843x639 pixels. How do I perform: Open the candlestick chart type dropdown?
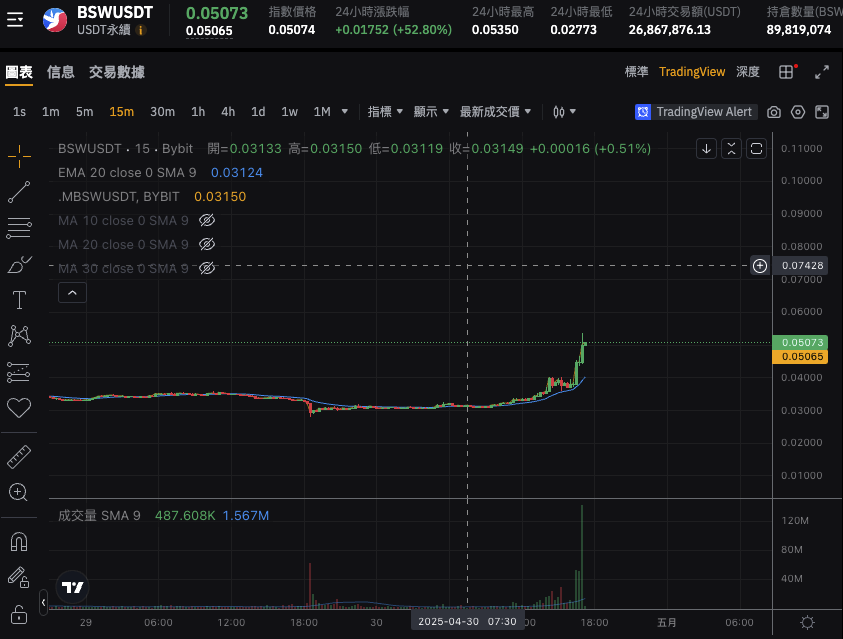pos(565,112)
